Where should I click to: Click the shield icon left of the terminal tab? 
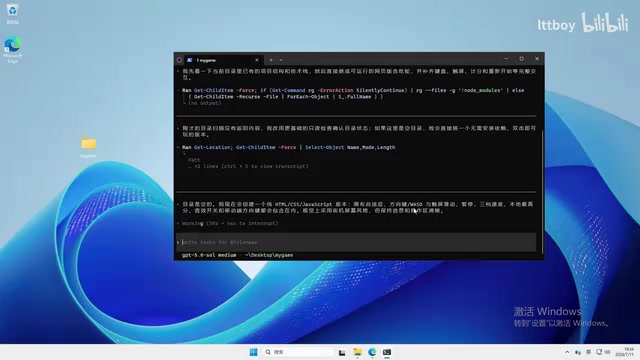click(179, 60)
